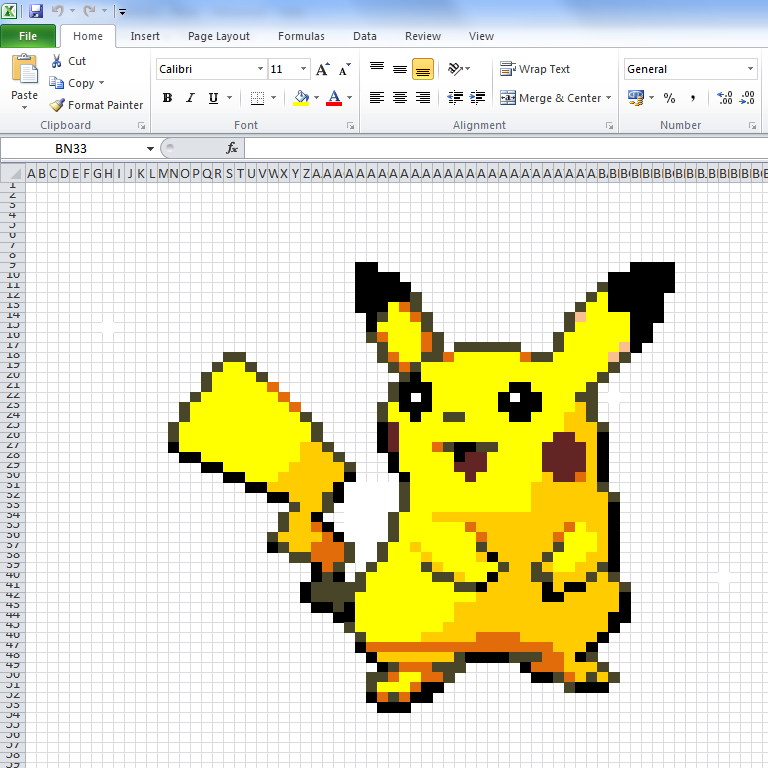The image size is (768, 768).
Task: Click the Decrease Indent icon
Action: point(456,98)
